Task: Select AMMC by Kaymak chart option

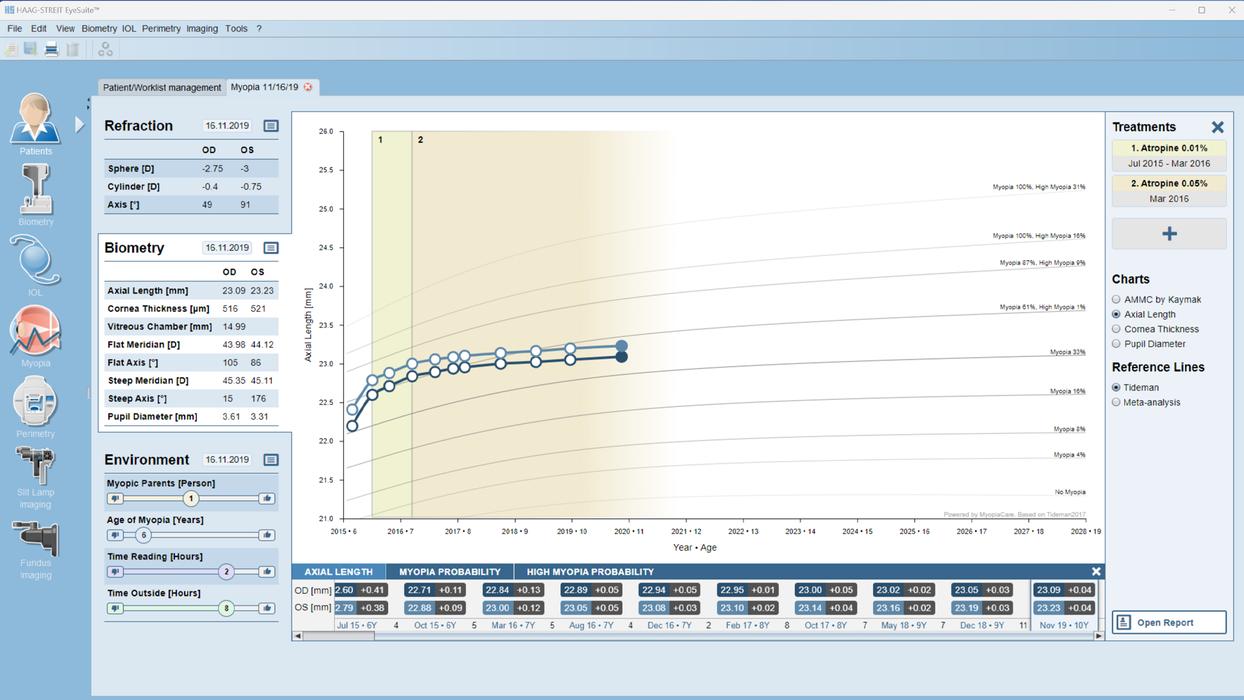Action: pos(1116,299)
